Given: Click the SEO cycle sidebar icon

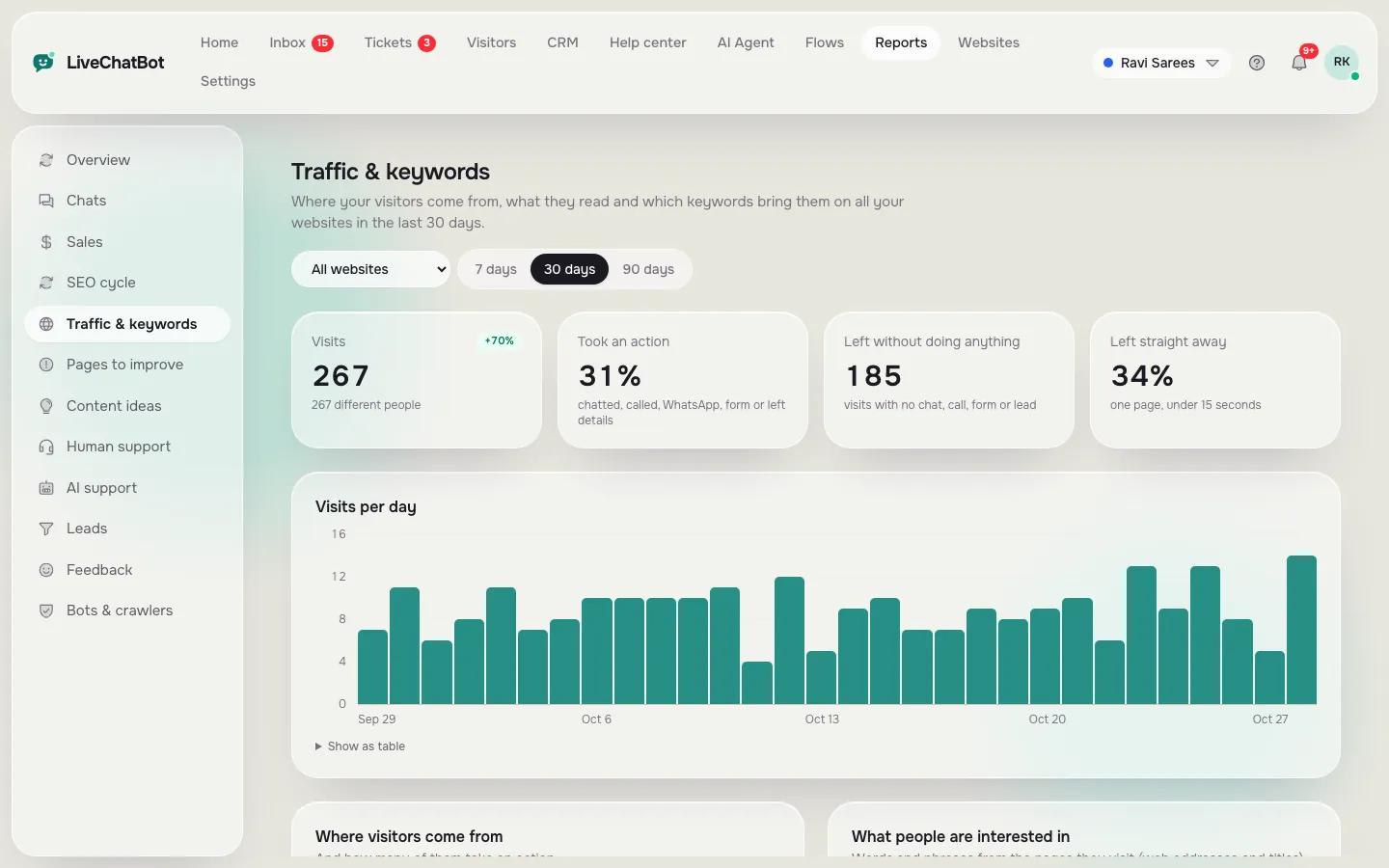Looking at the screenshot, I should [46, 283].
